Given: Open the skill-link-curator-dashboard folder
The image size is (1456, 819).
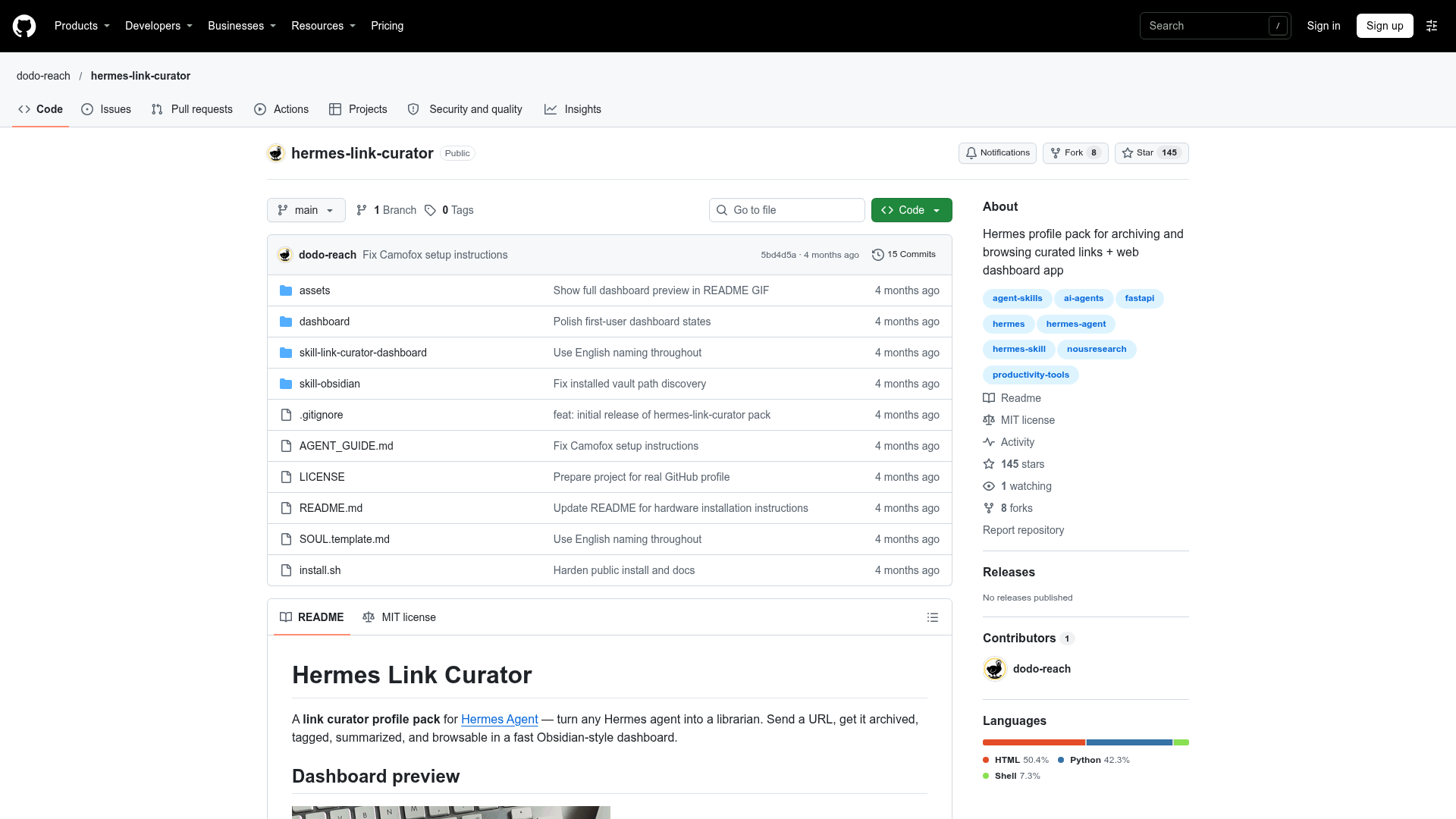Looking at the screenshot, I should click(363, 353).
